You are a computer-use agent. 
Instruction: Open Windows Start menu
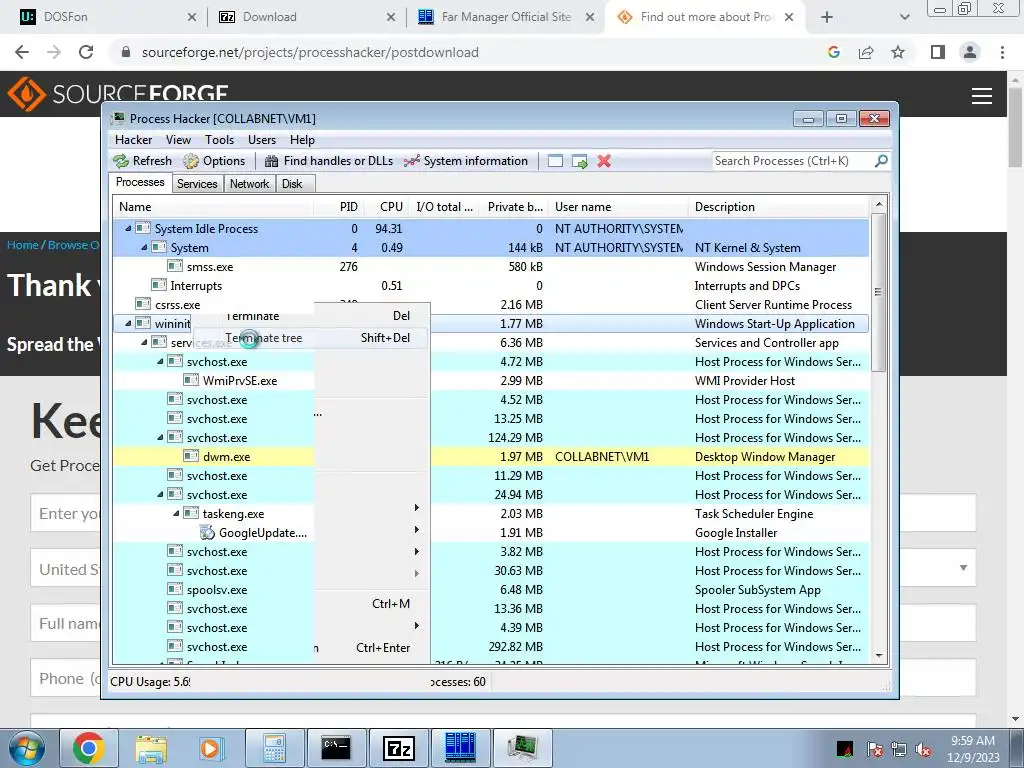pos(26,748)
